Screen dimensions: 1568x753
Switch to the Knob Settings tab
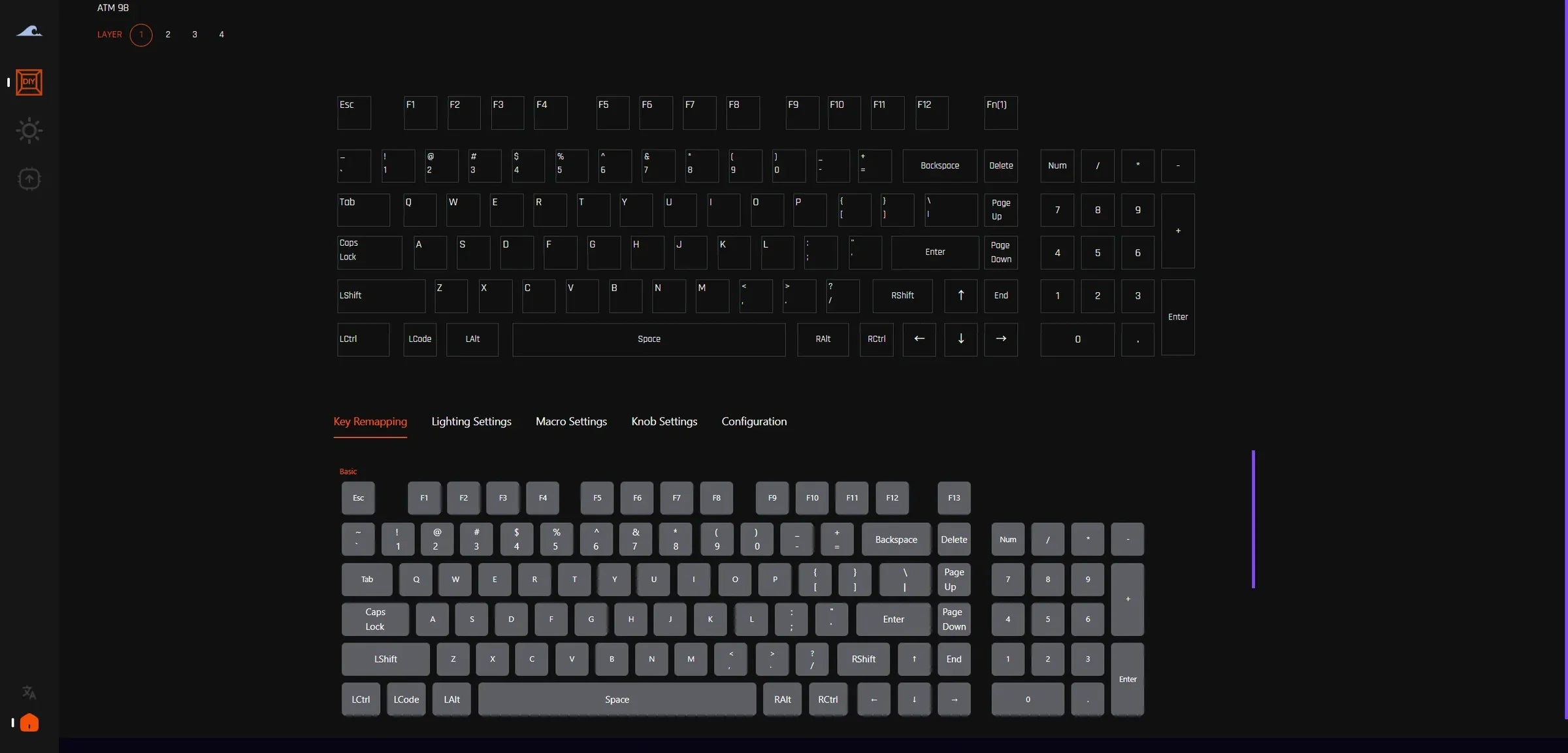pyautogui.click(x=664, y=422)
